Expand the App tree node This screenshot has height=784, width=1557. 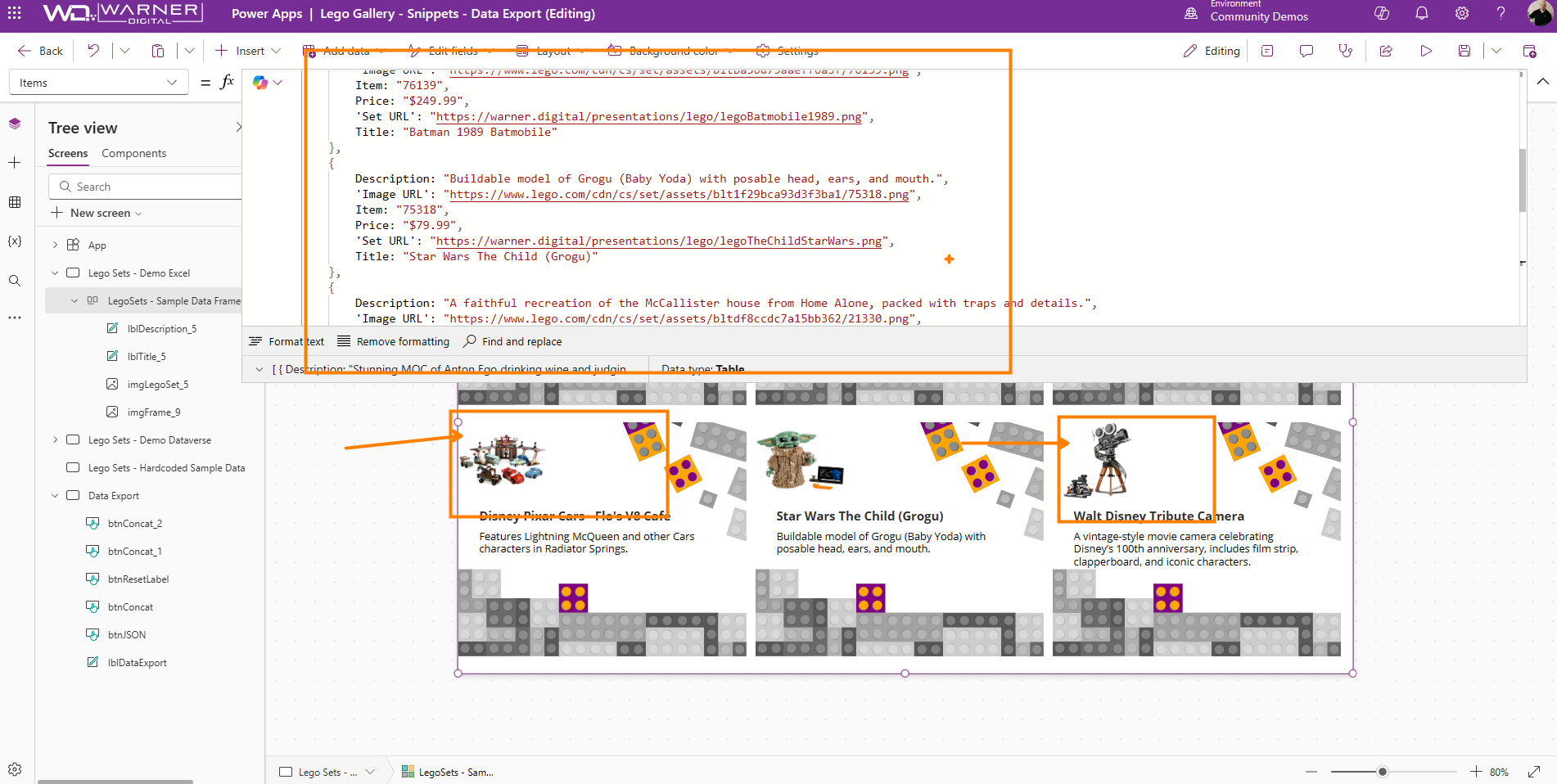[x=55, y=245]
